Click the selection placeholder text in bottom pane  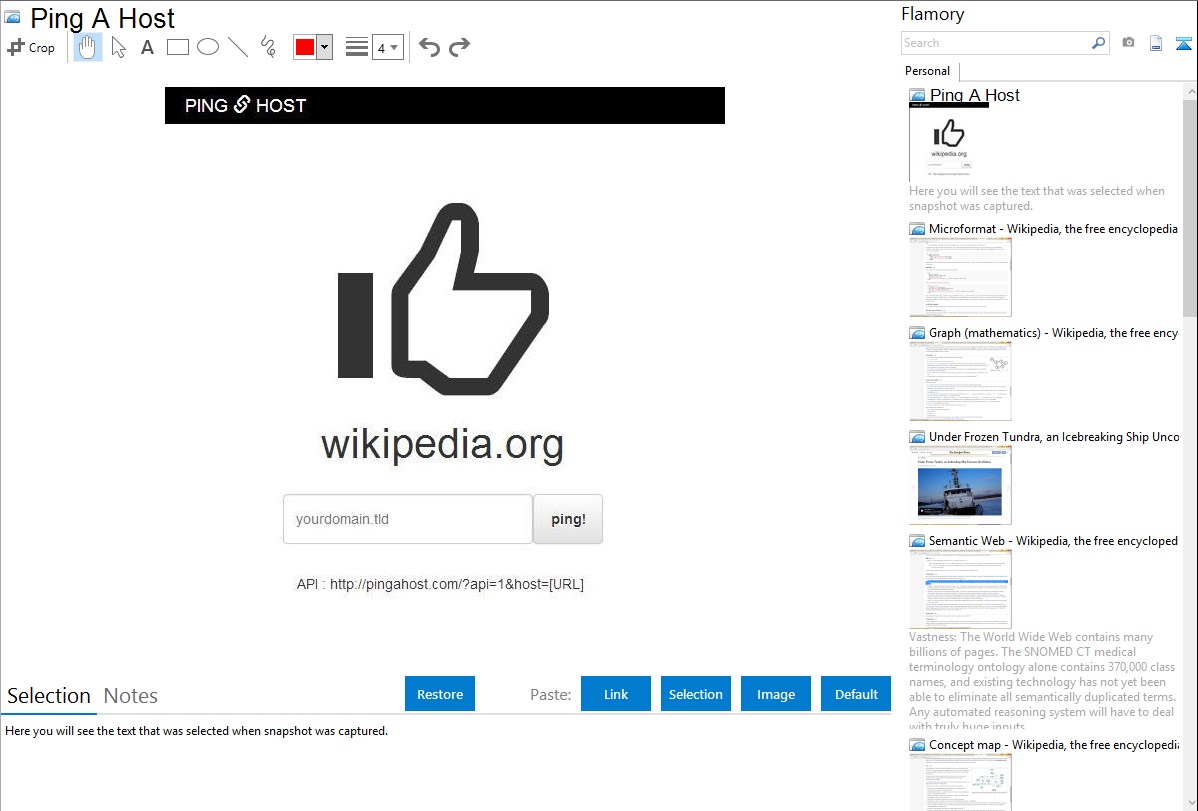196,731
